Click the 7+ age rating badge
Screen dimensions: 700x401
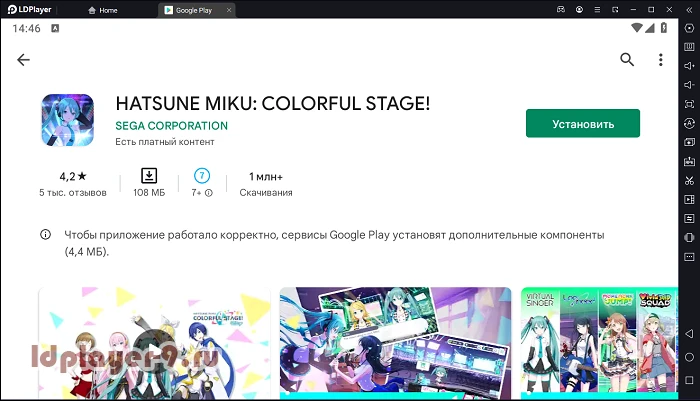202,175
